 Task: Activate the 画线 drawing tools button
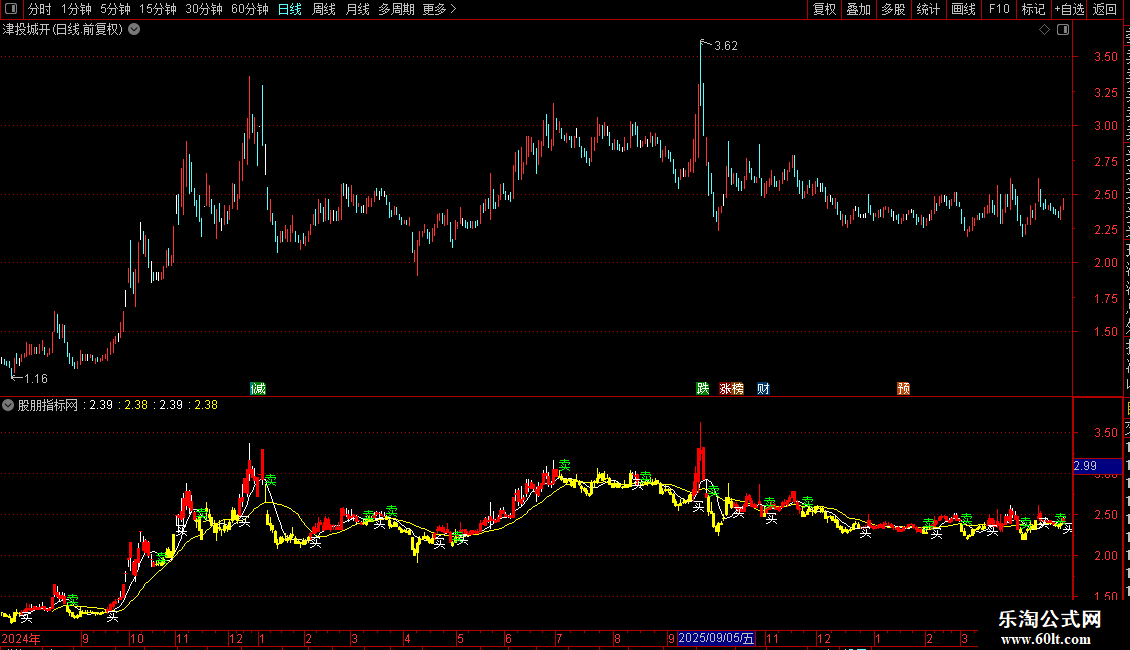[x=964, y=9]
